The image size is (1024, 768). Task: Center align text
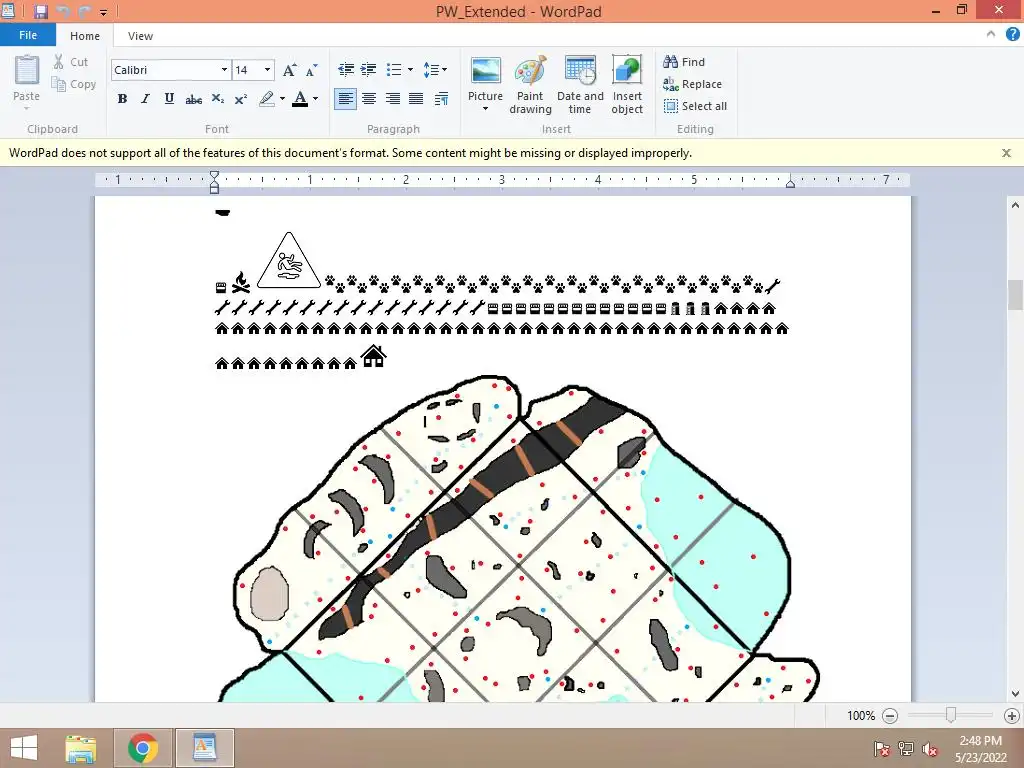tap(369, 99)
